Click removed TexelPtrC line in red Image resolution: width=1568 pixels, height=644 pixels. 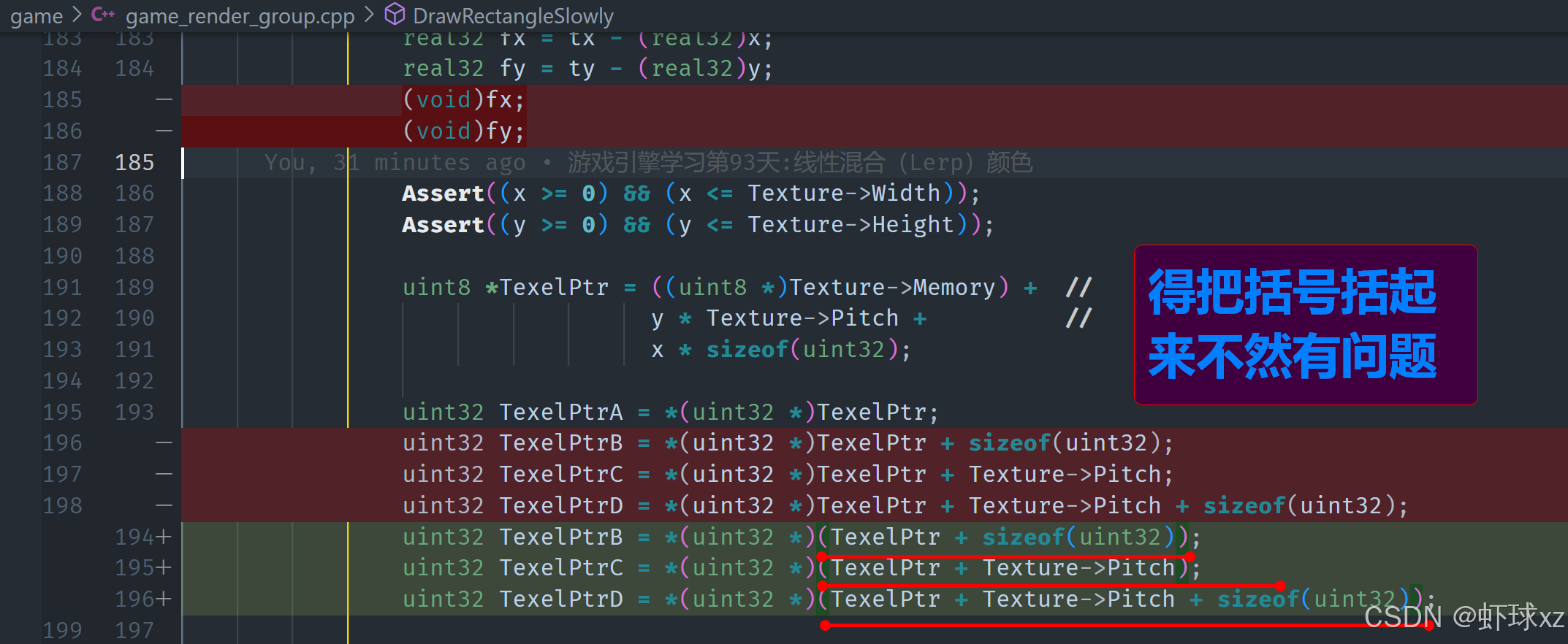click(788, 475)
